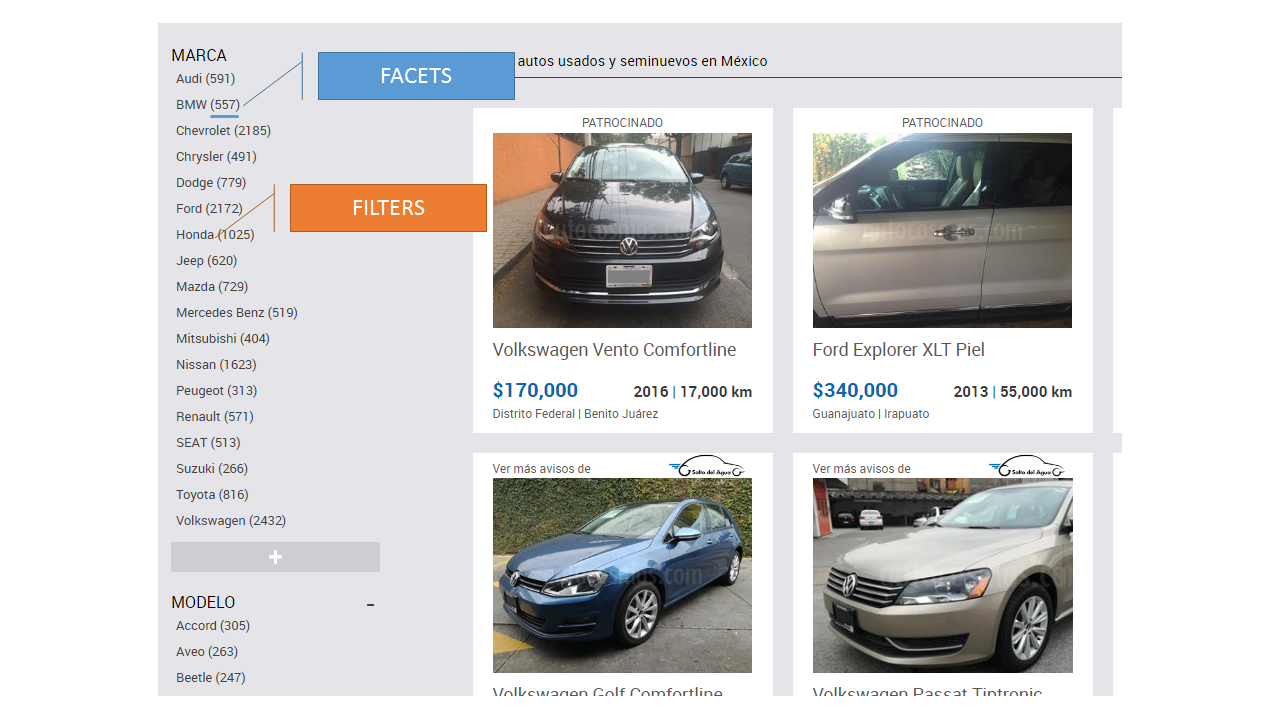The height and width of the screenshot is (720, 1280).
Task: Choose Ford (2172) brand filter
Action: [x=209, y=209]
